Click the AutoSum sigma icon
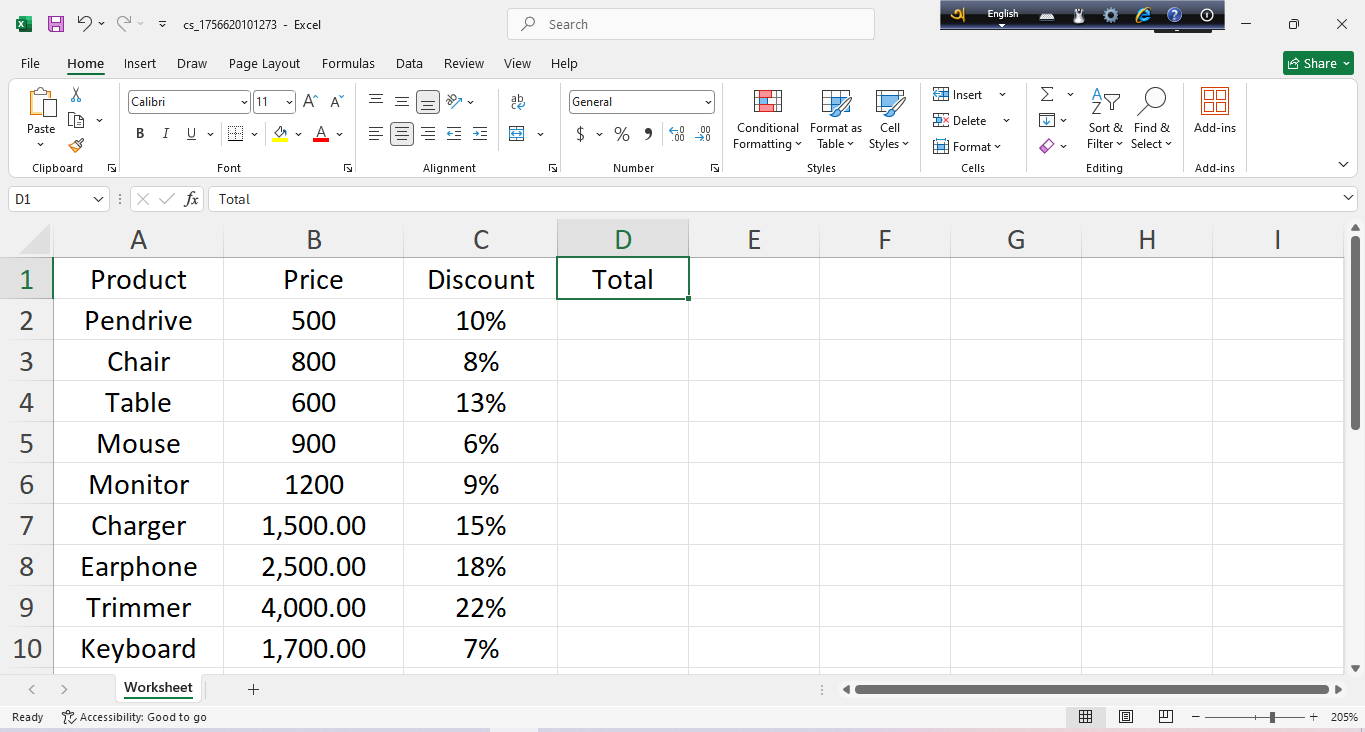This screenshot has width=1365, height=732. coord(1047,95)
